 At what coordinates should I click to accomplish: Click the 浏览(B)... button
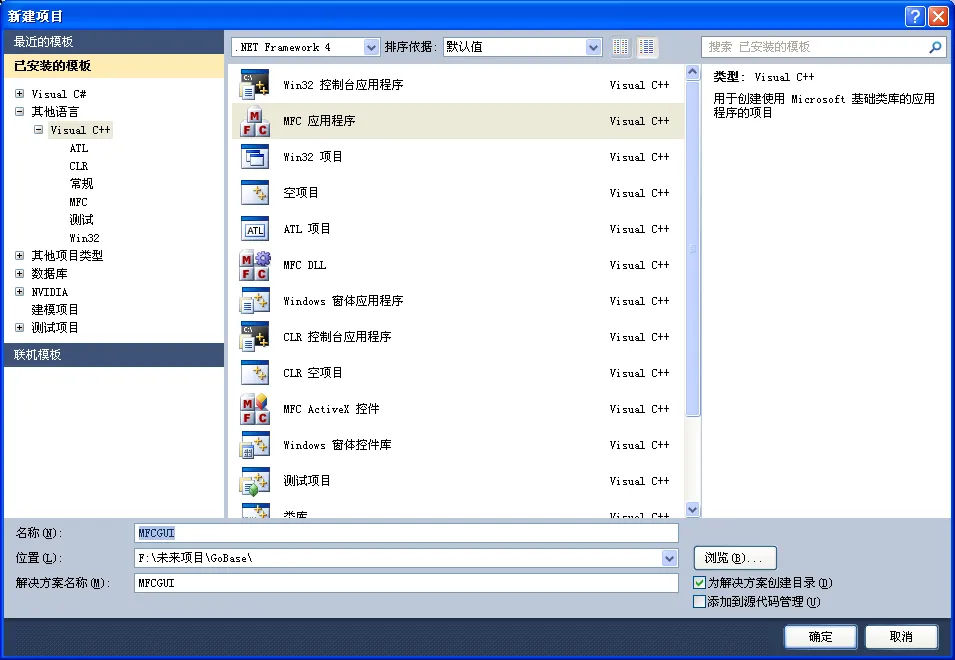pos(735,558)
